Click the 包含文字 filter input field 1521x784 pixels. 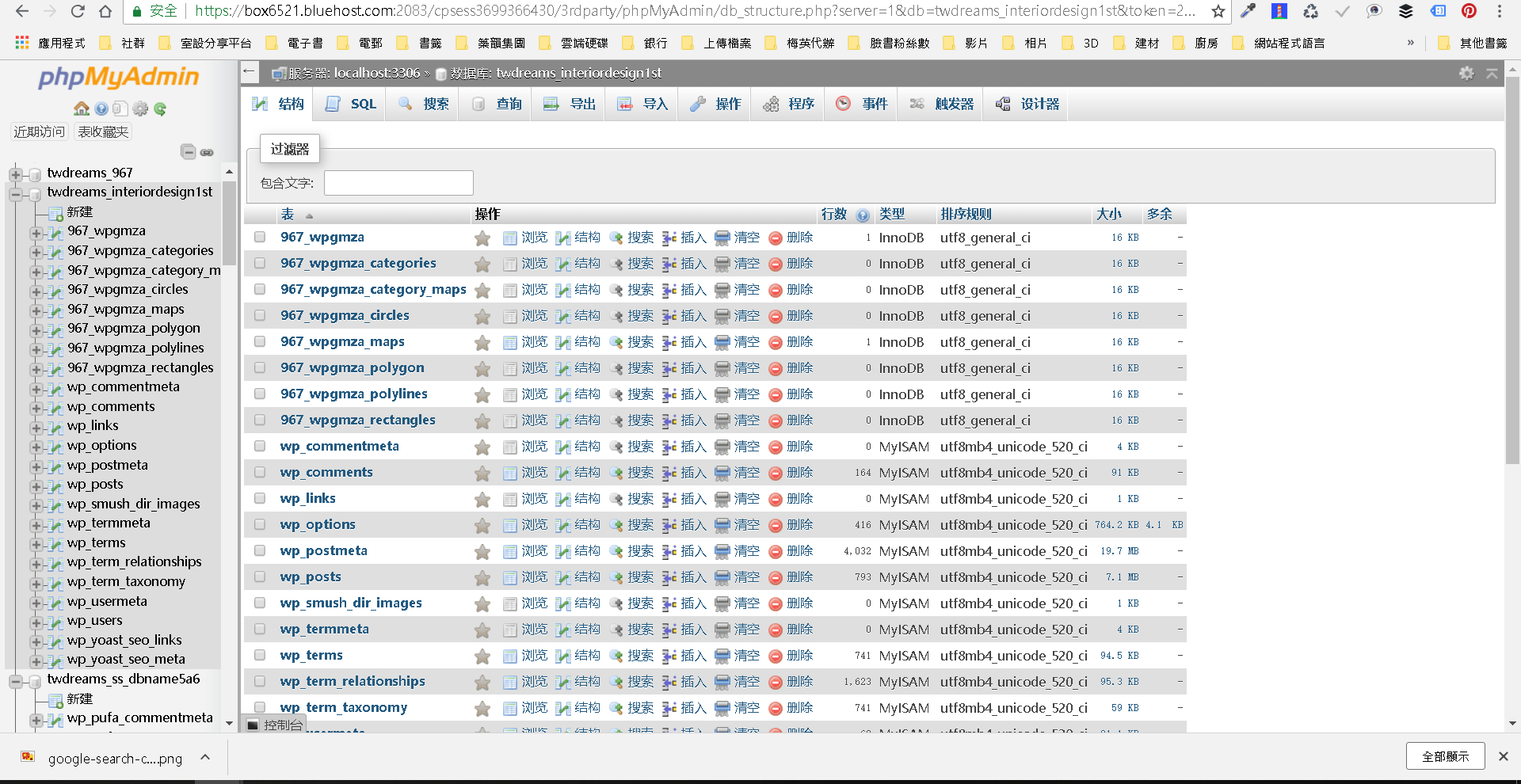point(398,183)
